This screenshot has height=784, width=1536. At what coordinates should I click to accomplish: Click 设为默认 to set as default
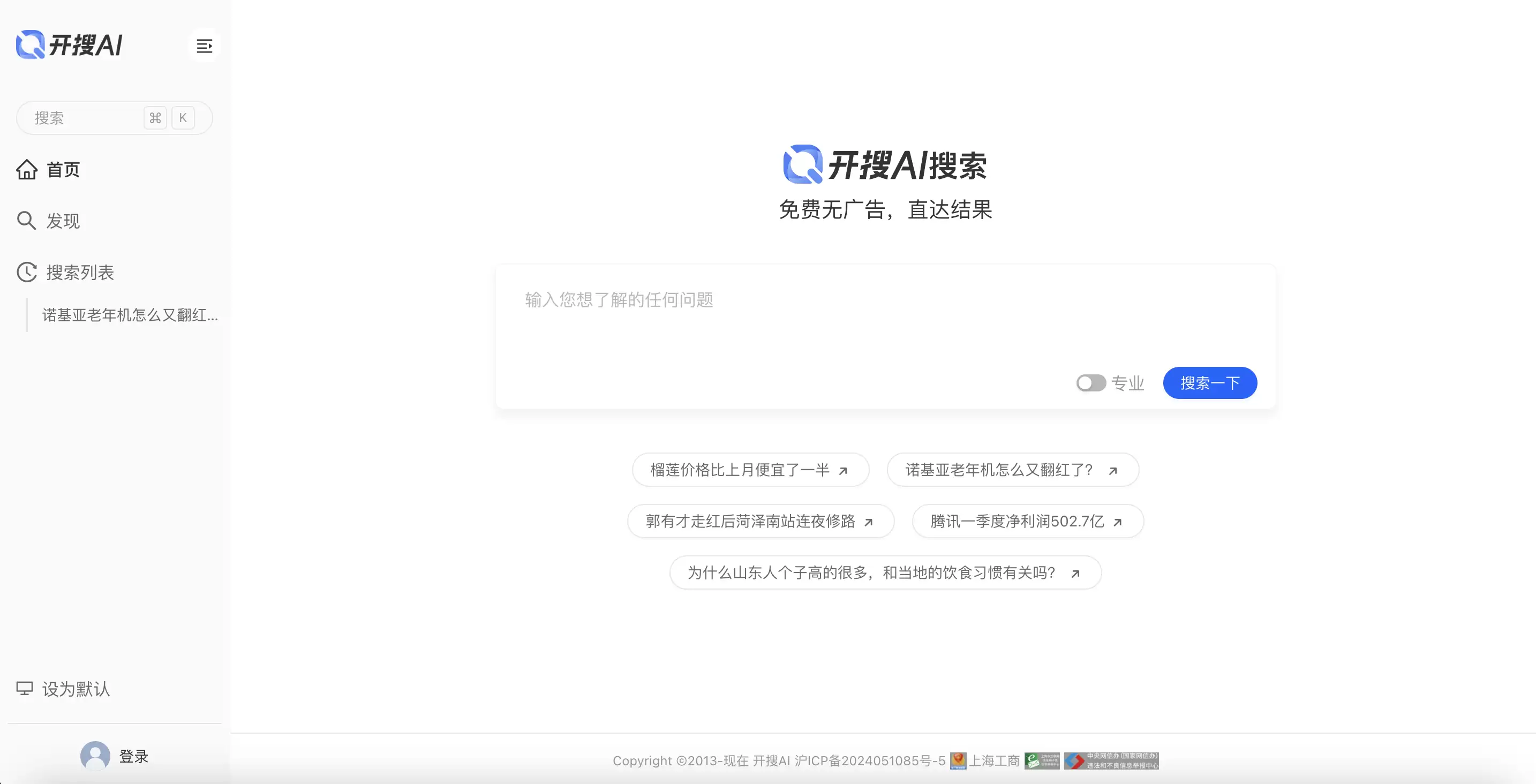(63, 689)
